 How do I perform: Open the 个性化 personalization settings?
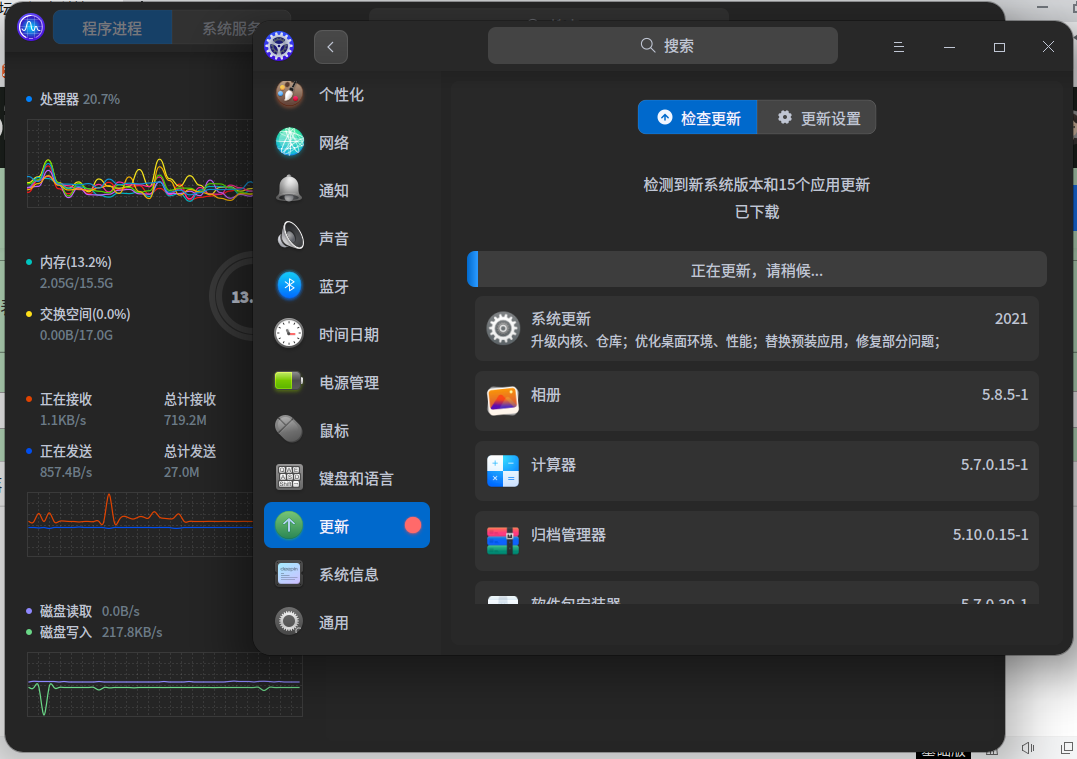347,94
